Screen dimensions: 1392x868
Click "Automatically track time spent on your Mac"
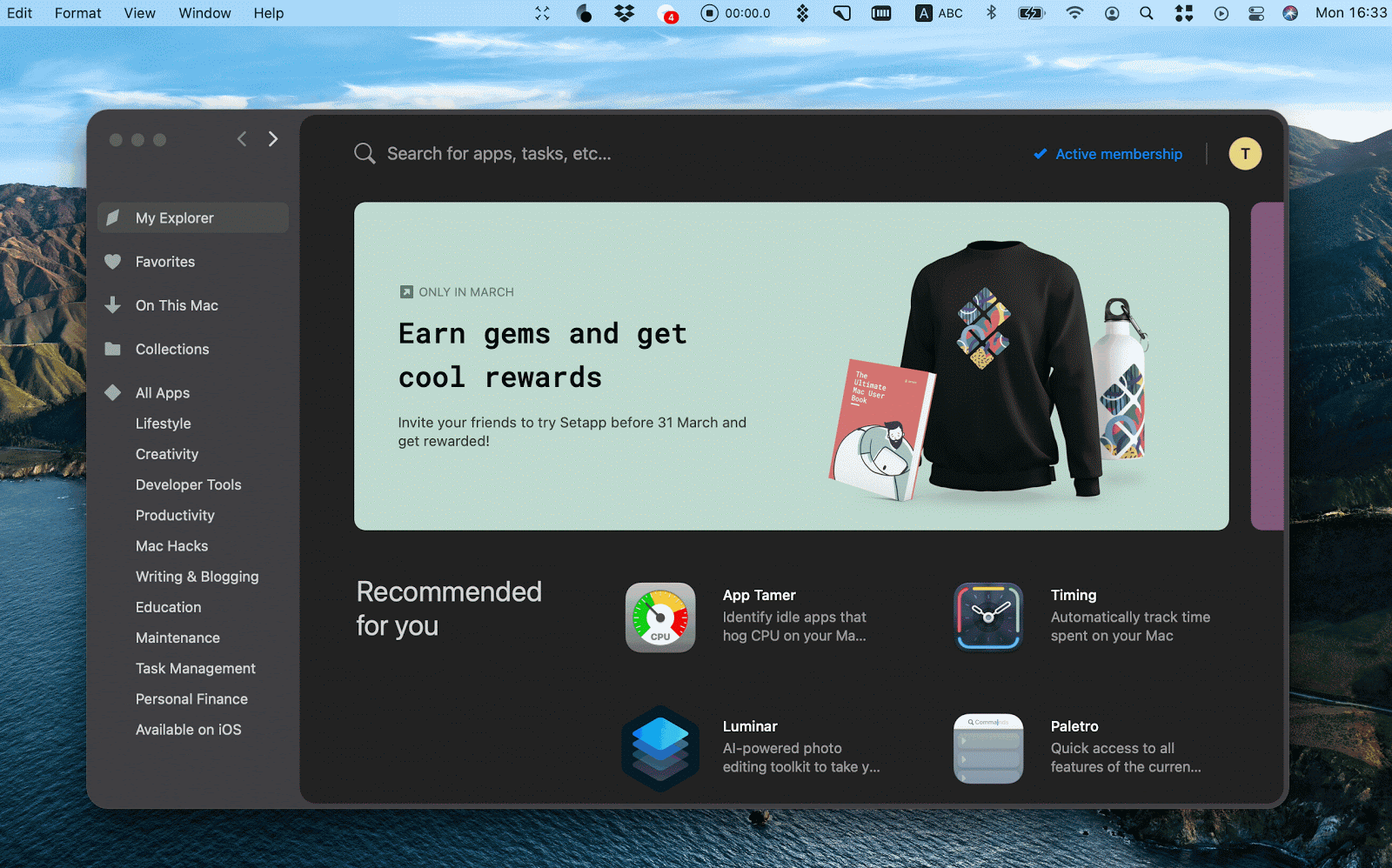coord(1130,626)
